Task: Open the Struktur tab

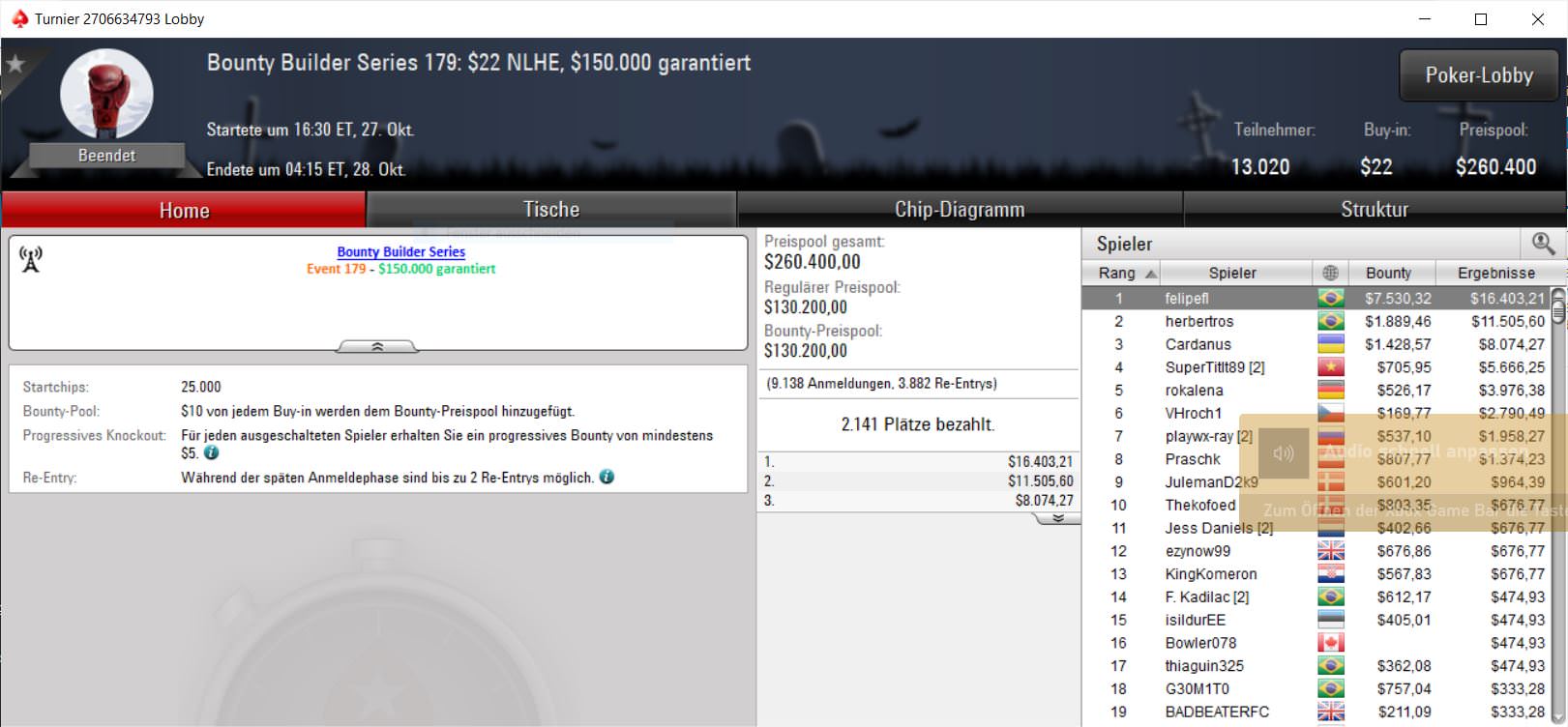Action: [x=1374, y=210]
